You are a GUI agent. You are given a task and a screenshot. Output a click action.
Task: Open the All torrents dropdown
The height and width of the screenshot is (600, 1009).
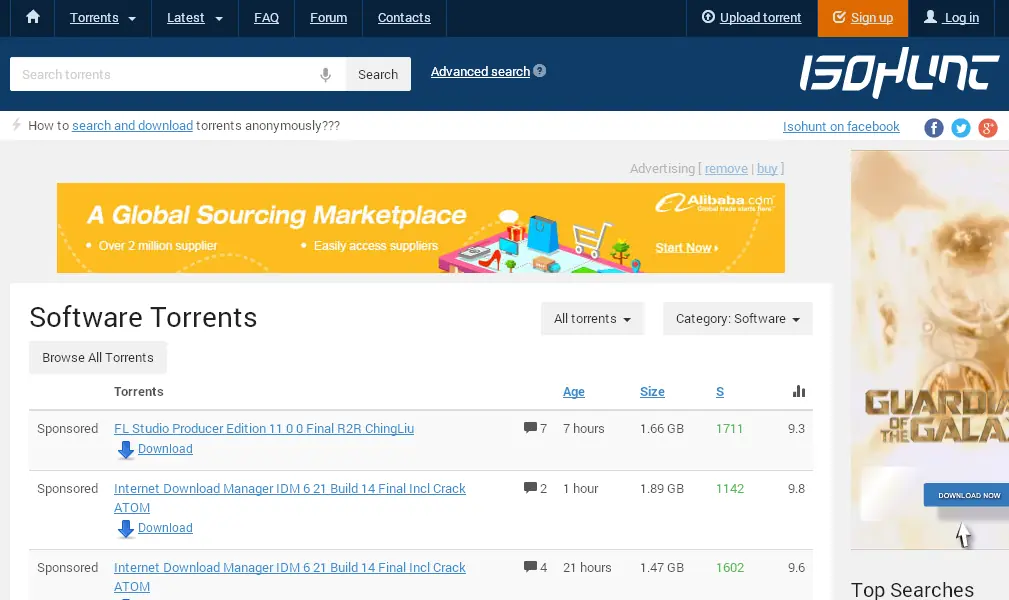click(x=592, y=319)
